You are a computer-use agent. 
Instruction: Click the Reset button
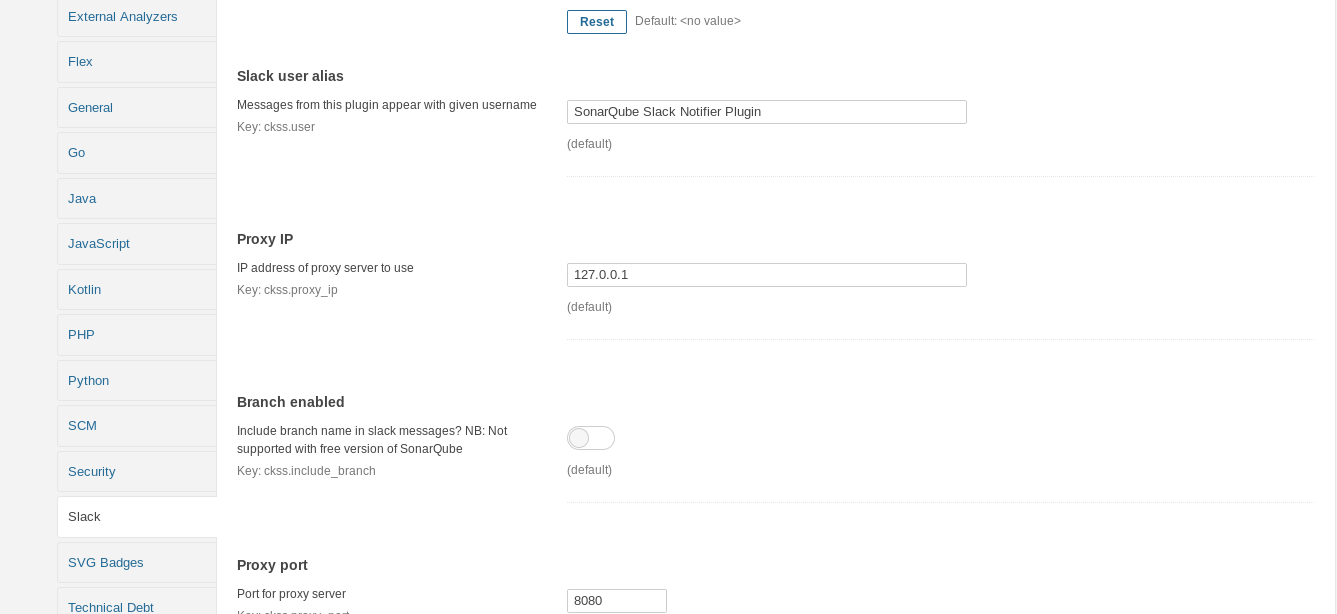pyautogui.click(x=596, y=22)
